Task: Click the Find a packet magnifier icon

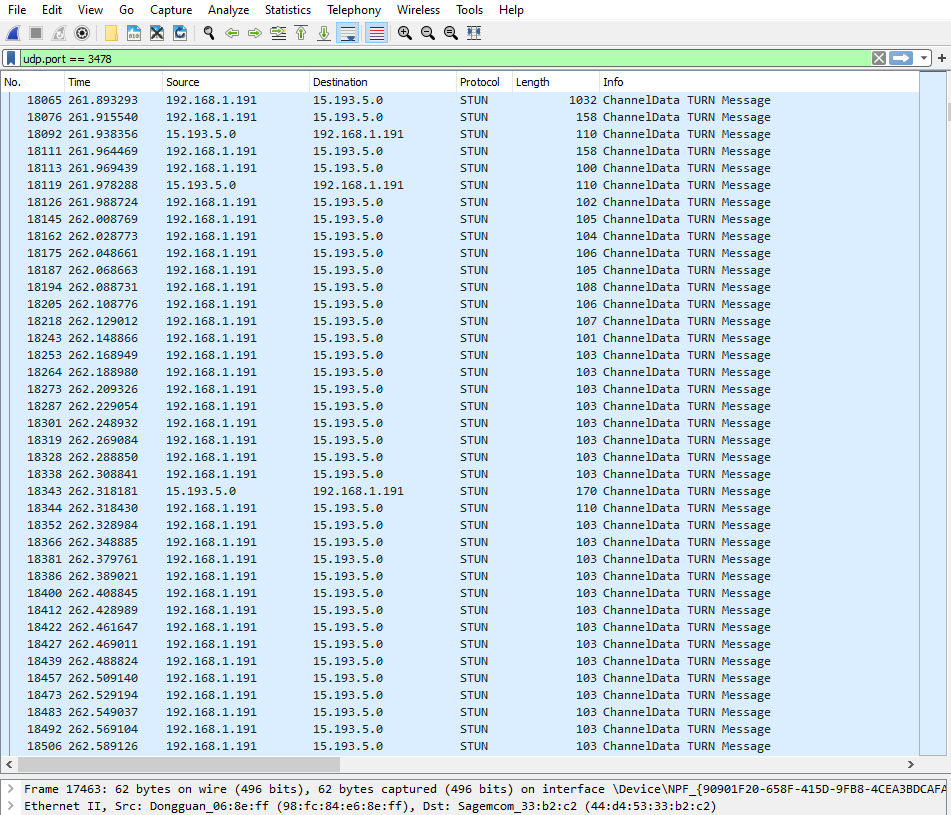Action: click(208, 32)
